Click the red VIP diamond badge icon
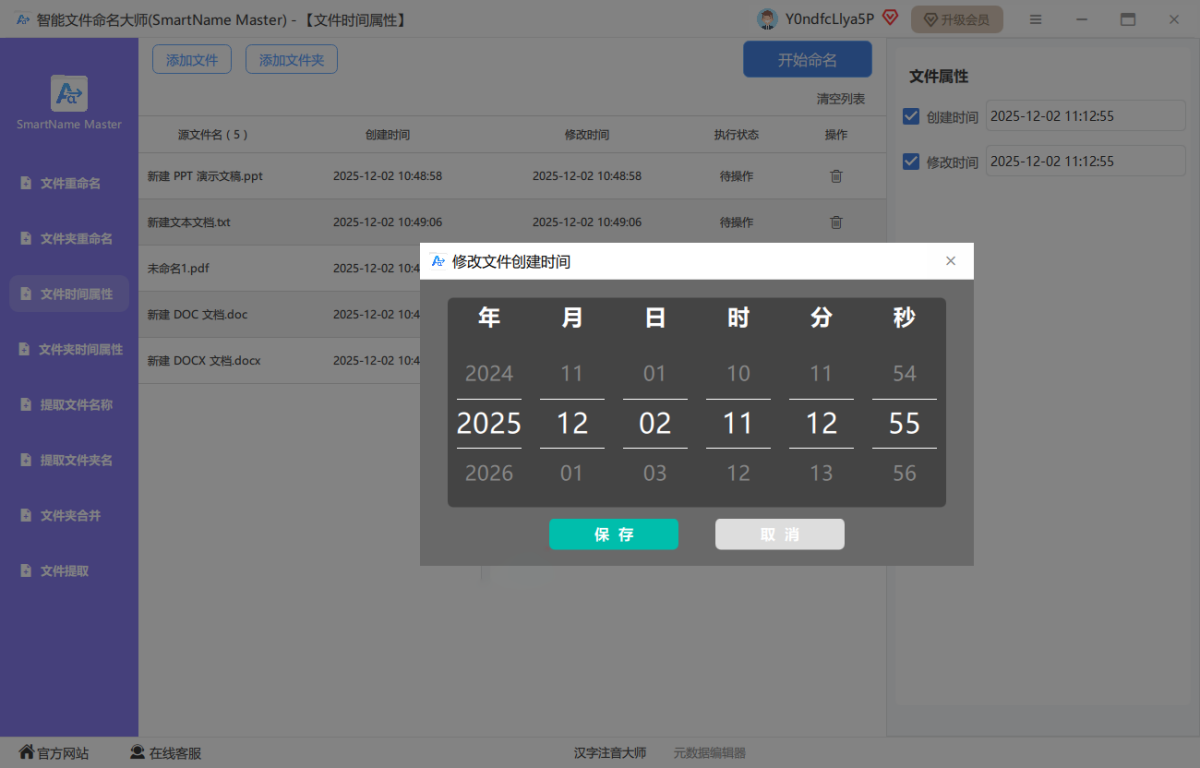Image resolution: width=1200 pixels, height=768 pixels. pos(890,18)
